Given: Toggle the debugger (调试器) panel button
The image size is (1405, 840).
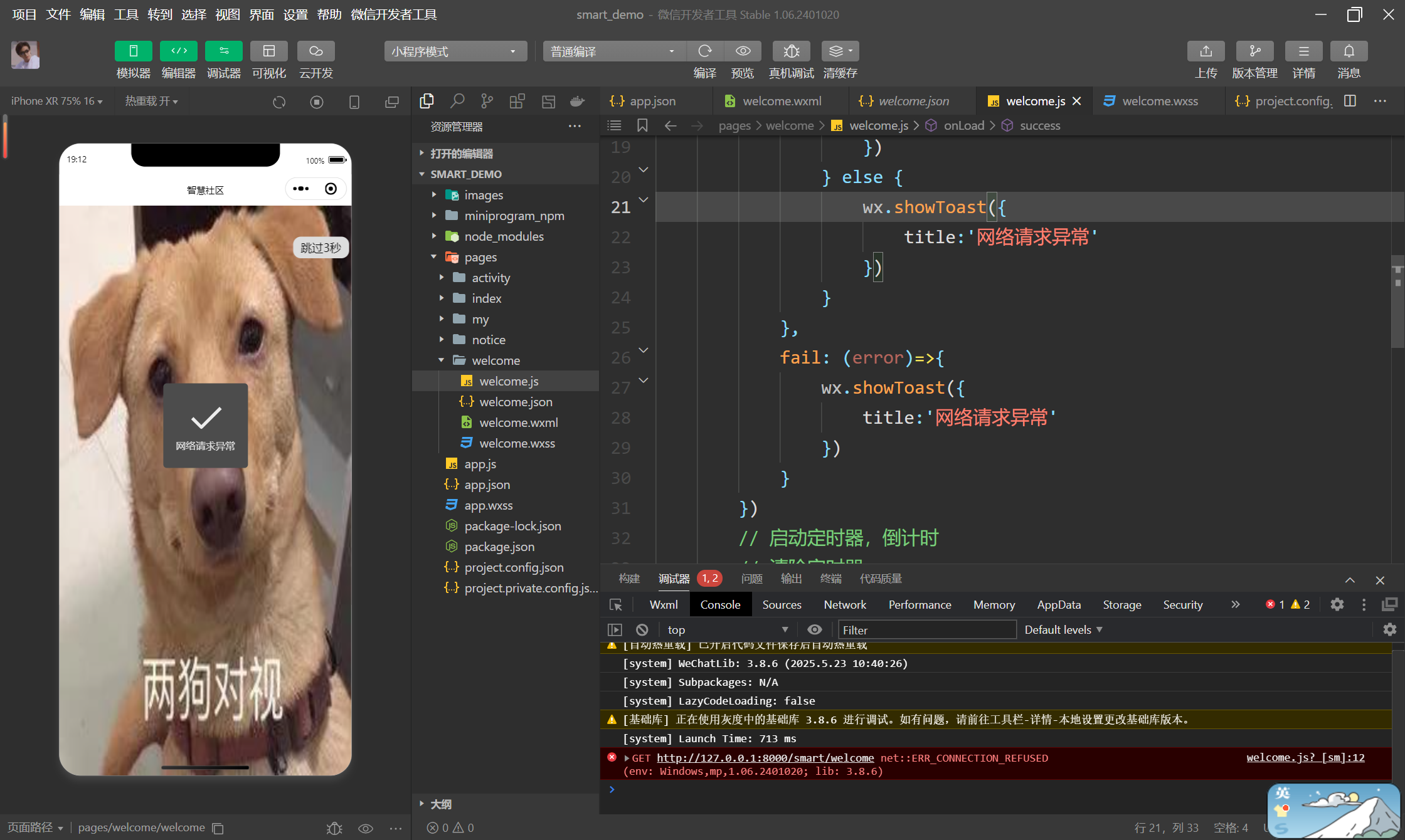Looking at the screenshot, I should (224, 51).
